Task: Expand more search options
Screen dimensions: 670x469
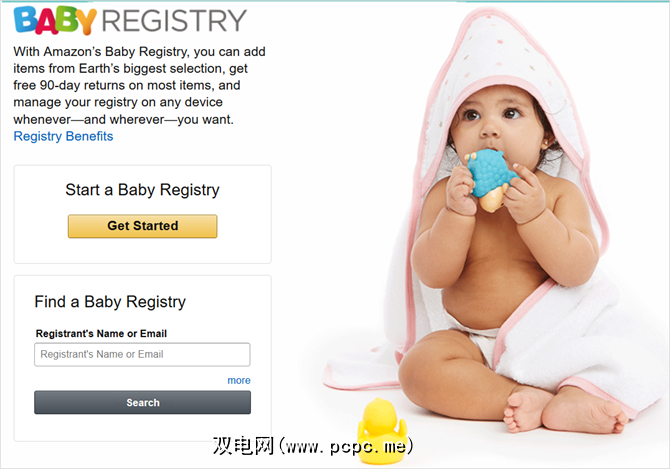Action: point(239,380)
